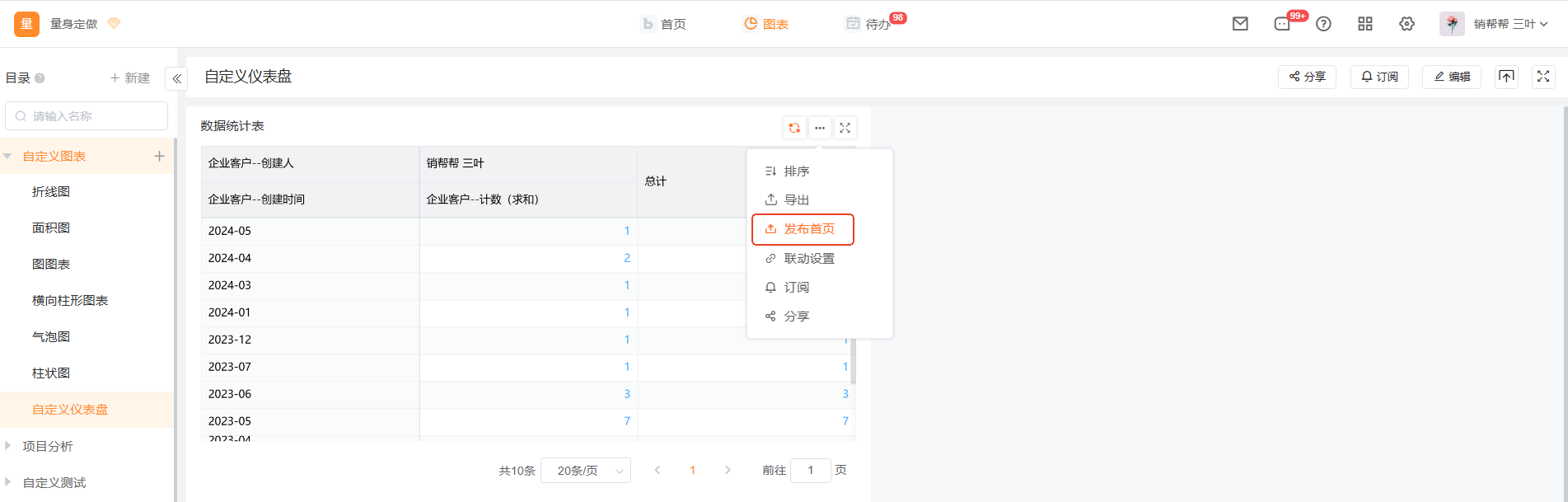Click the 订阅 button in the header
Viewport: 1568px width, 502px height.
click(x=1379, y=77)
